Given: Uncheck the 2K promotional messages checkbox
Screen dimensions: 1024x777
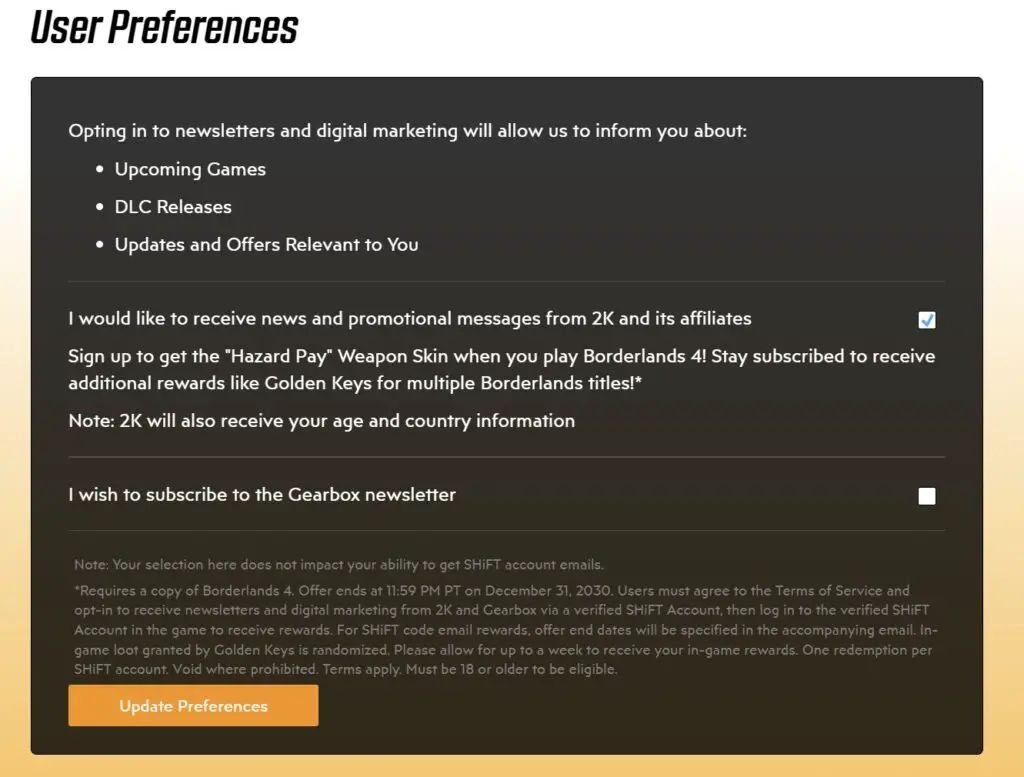Looking at the screenshot, I should [926, 319].
